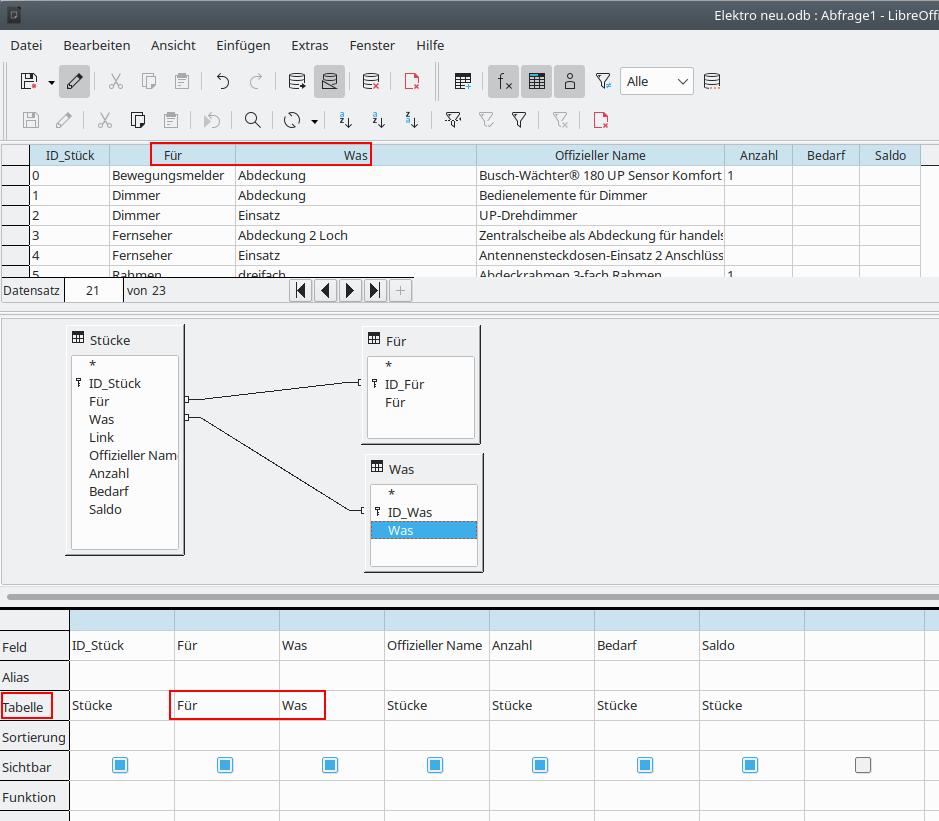Click the Run Query database icon
Image resolution: width=939 pixels, height=821 pixels.
tap(296, 82)
